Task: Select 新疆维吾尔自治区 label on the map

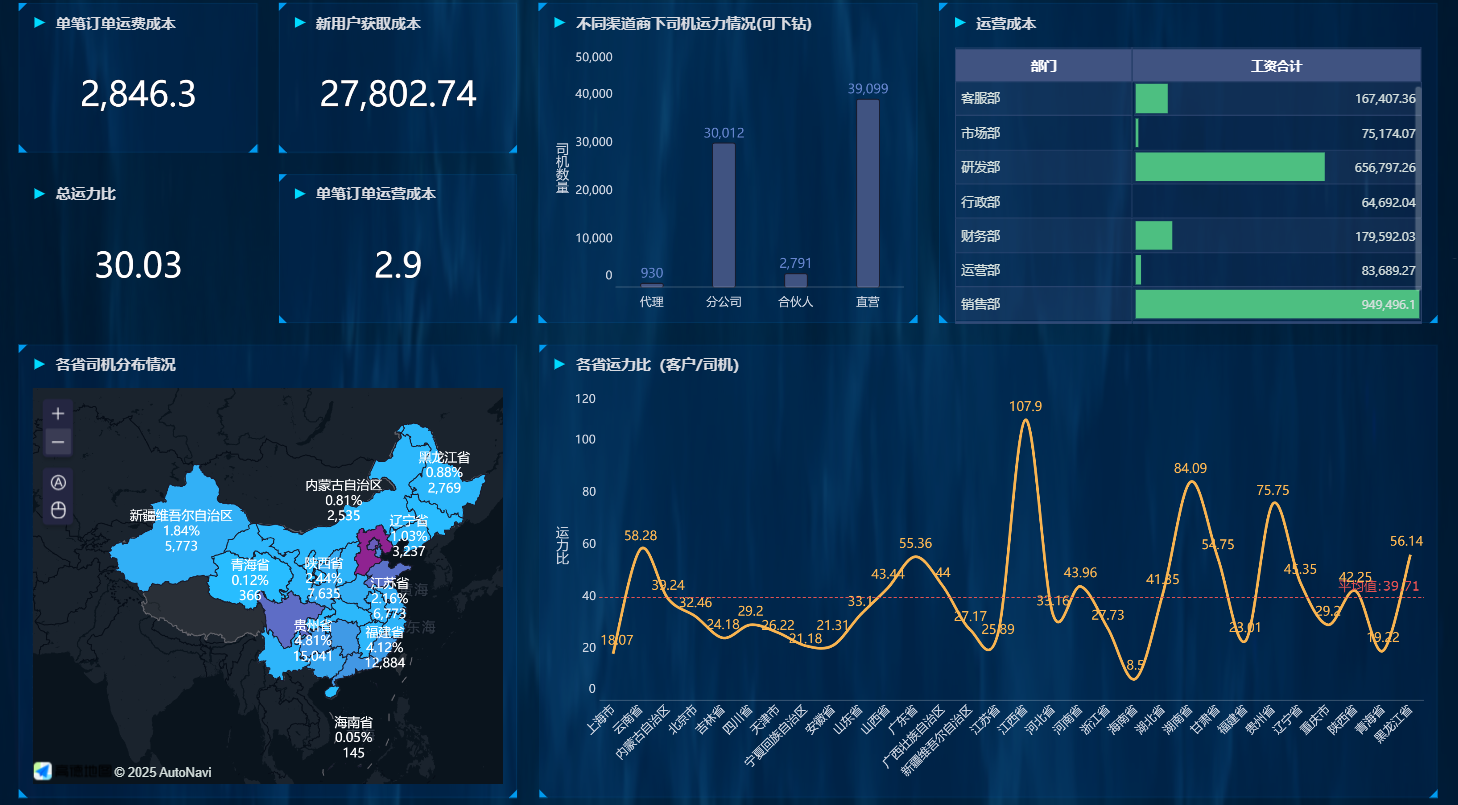Action: [181, 516]
